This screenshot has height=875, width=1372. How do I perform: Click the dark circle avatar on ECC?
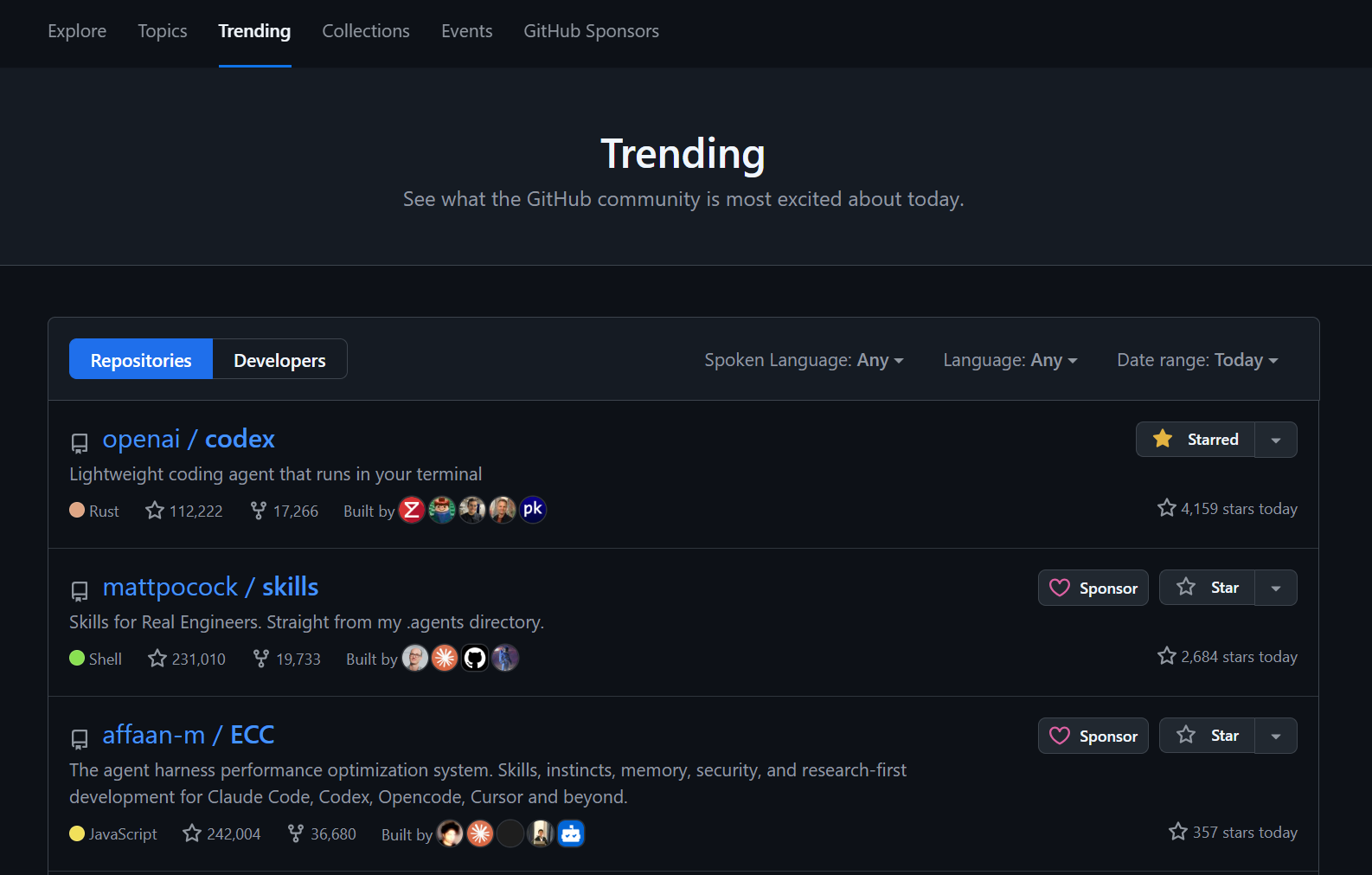pos(510,833)
